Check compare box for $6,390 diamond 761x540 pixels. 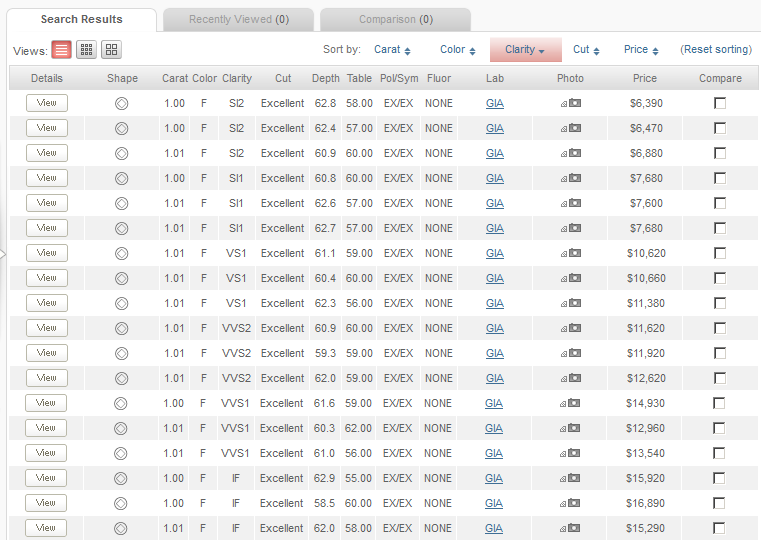click(720, 103)
